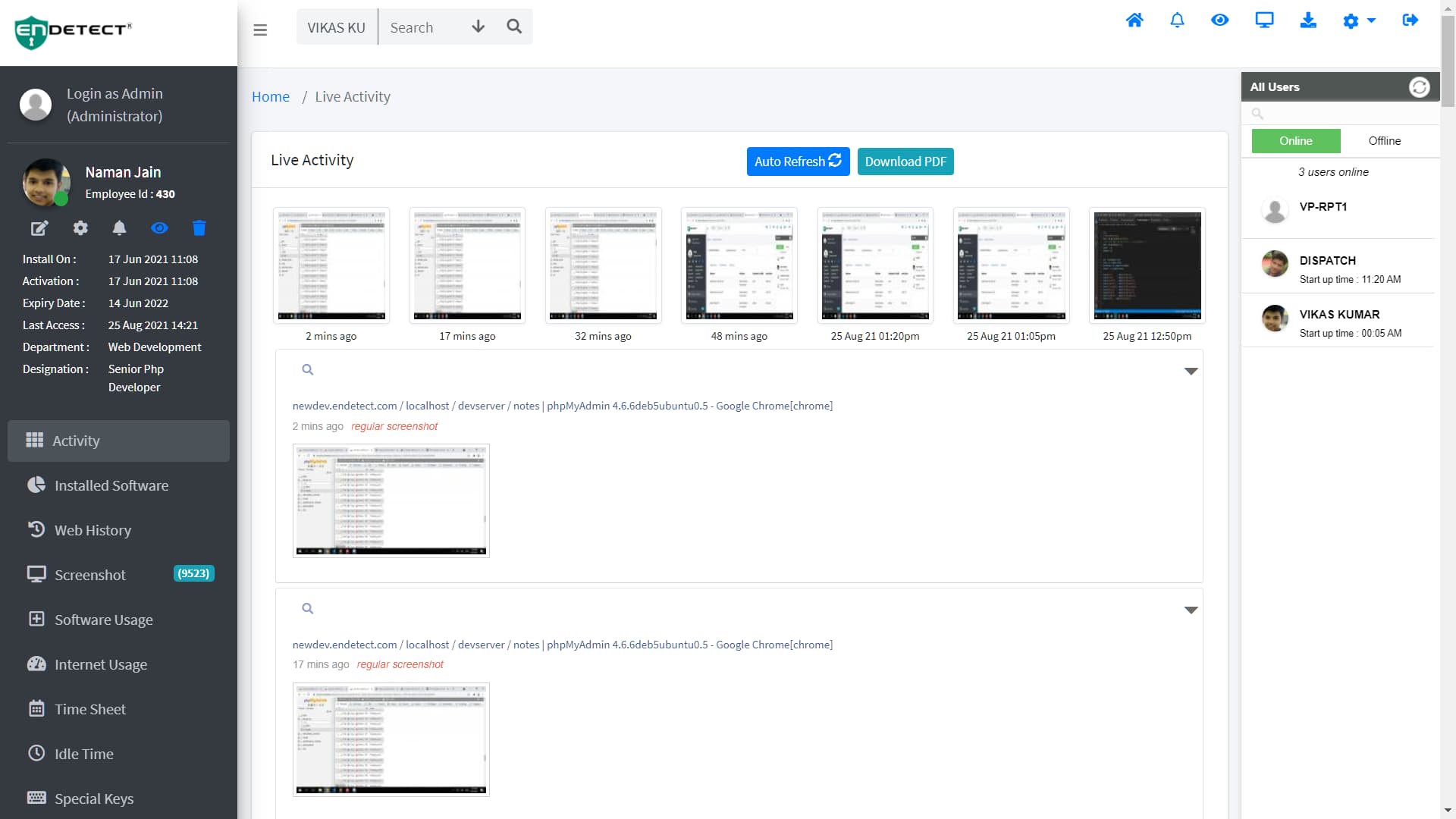Click the Auto Refresh button
This screenshot has height=819, width=1456.
[x=797, y=162]
